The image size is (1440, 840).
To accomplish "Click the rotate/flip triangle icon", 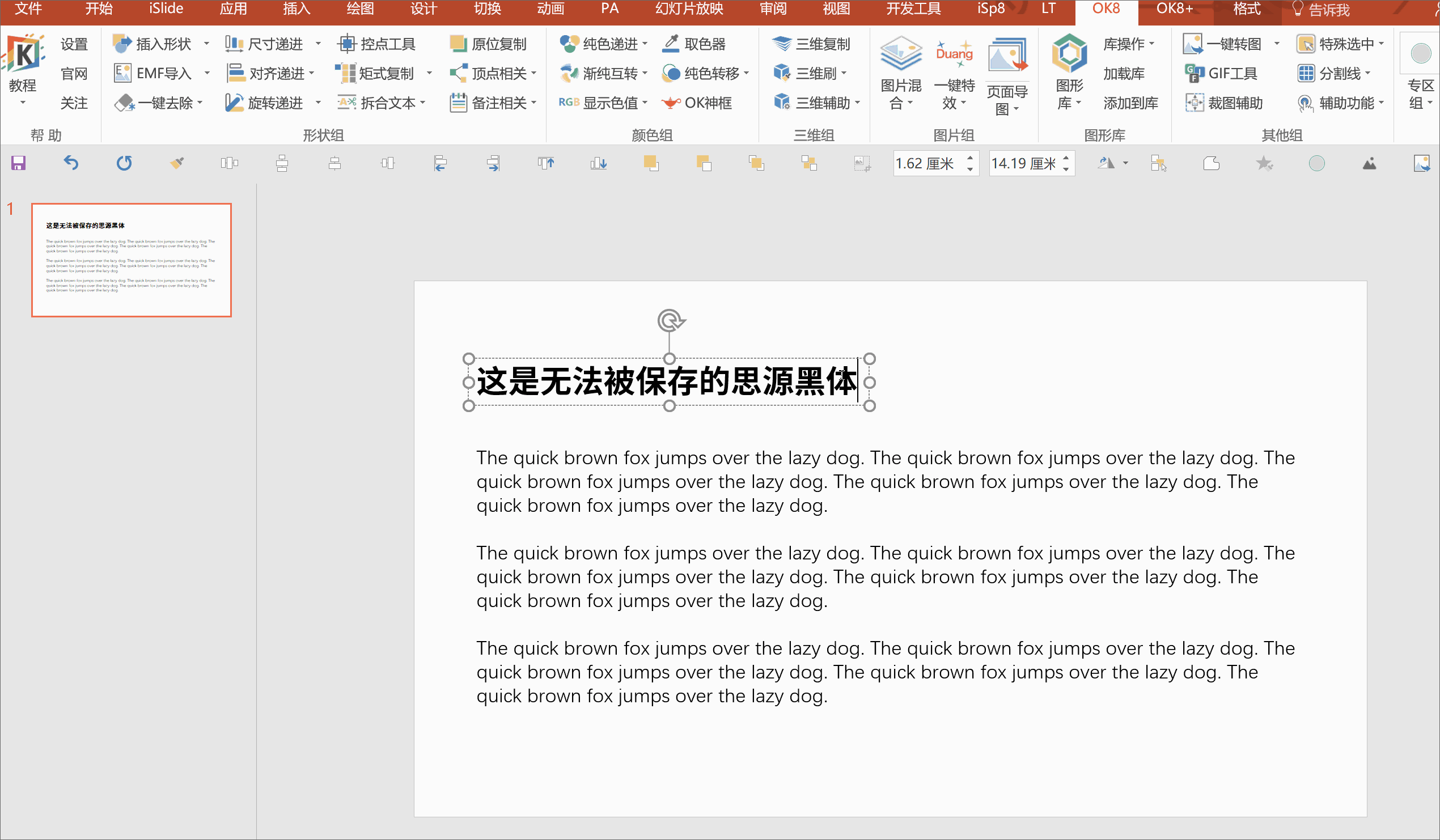I will tap(1106, 163).
